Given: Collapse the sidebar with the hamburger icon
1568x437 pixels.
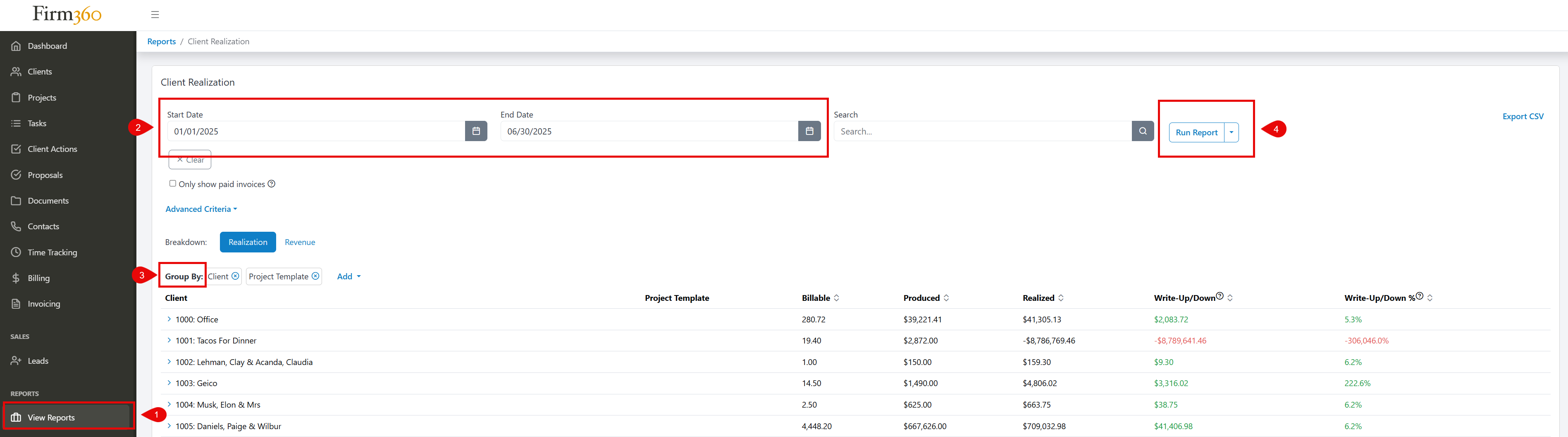Looking at the screenshot, I should [155, 14].
